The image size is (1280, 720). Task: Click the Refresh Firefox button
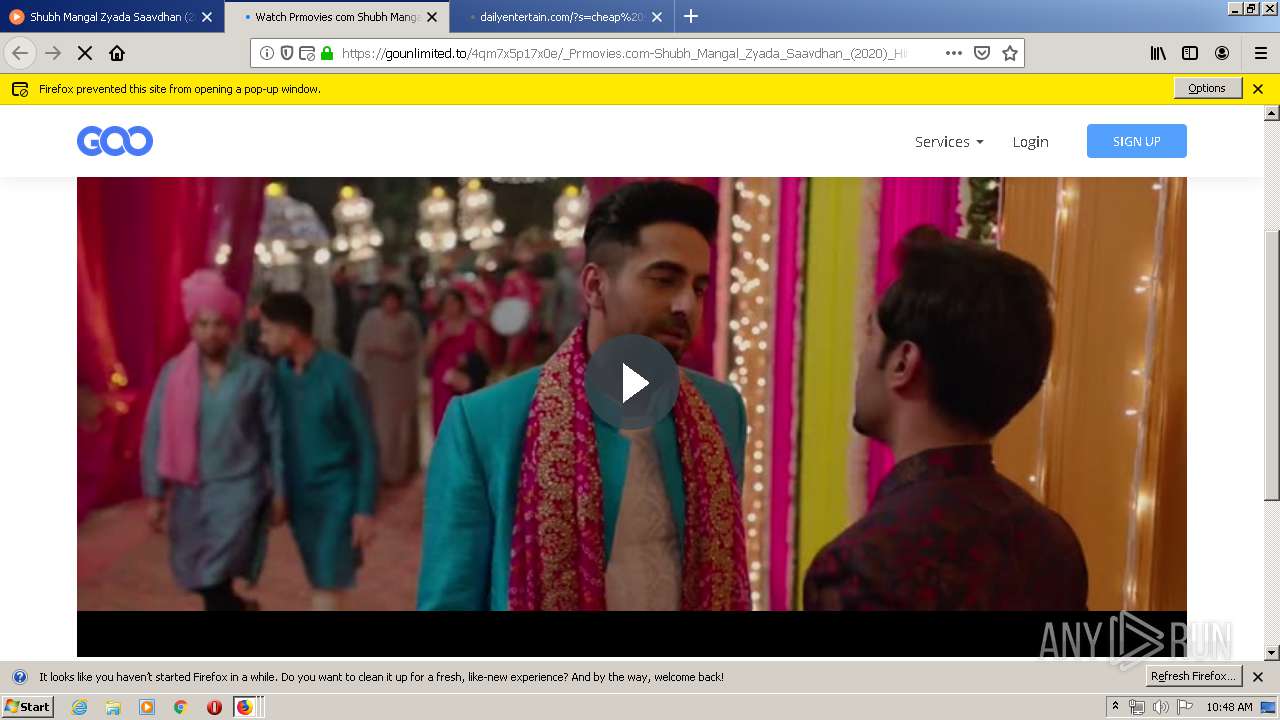pos(1194,676)
